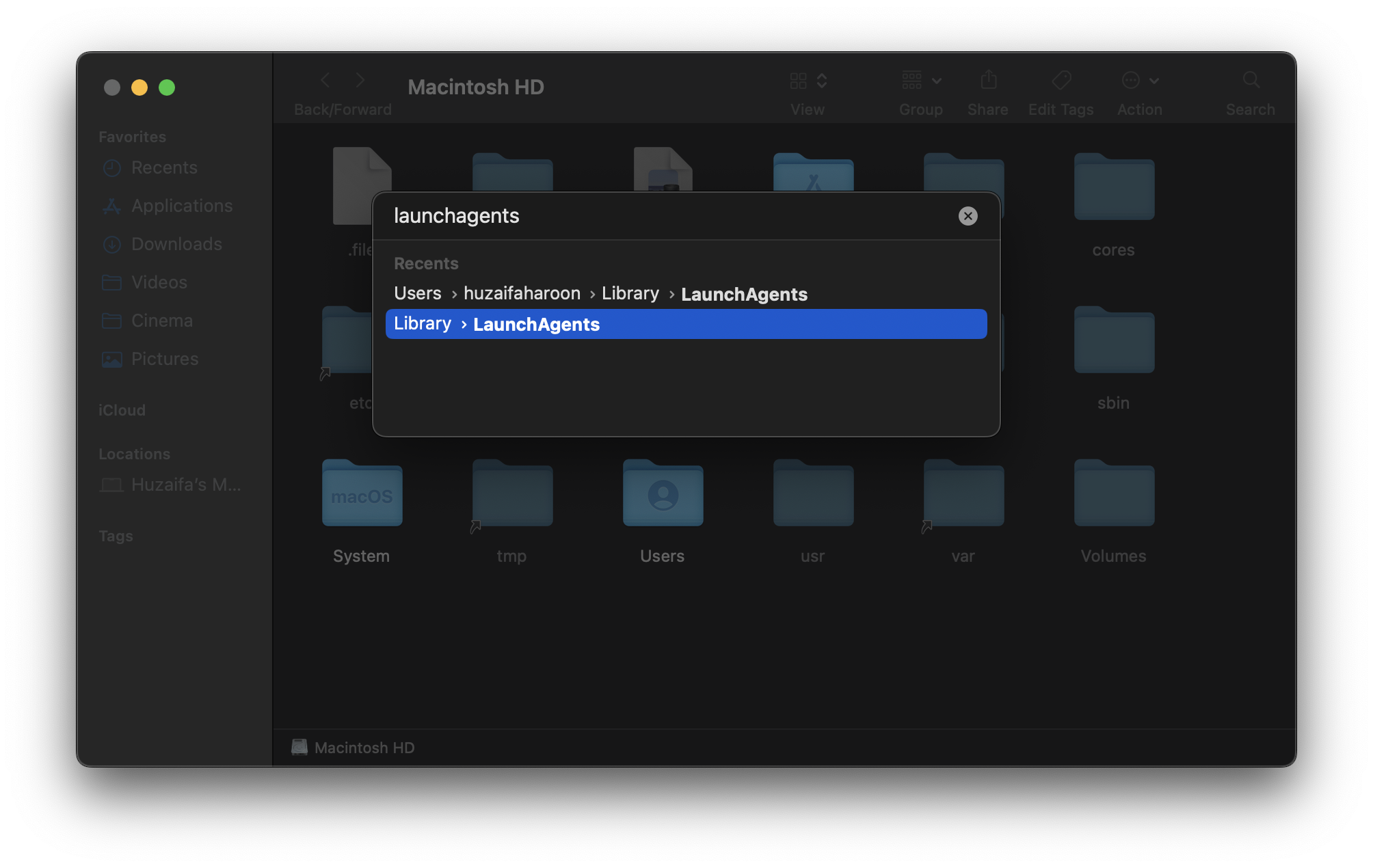Expand the Group options dropdown
Viewport: 1373px width, 868px height.
pos(920,81)
